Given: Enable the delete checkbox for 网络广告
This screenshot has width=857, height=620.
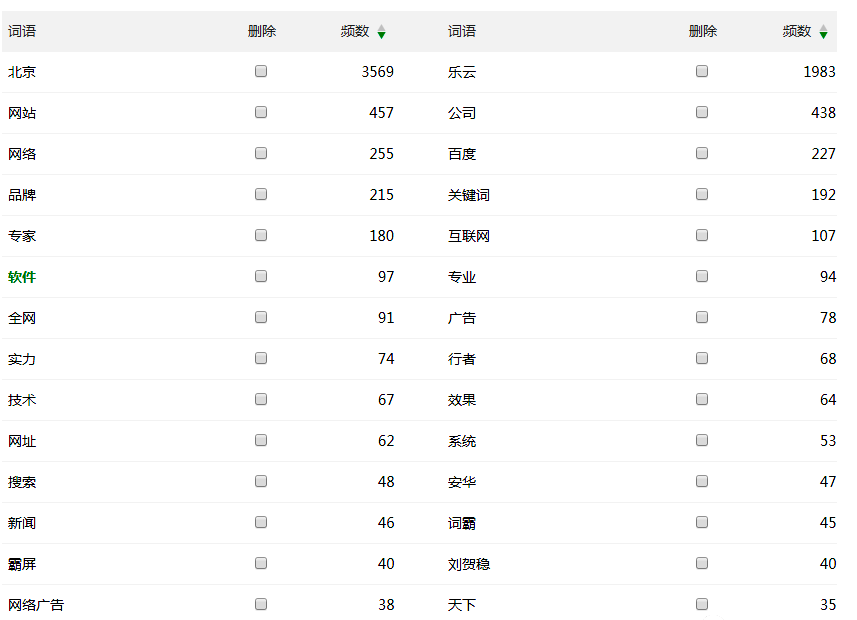Looking at the screenshot, I should pyautogui.click(x=261, y=604).
